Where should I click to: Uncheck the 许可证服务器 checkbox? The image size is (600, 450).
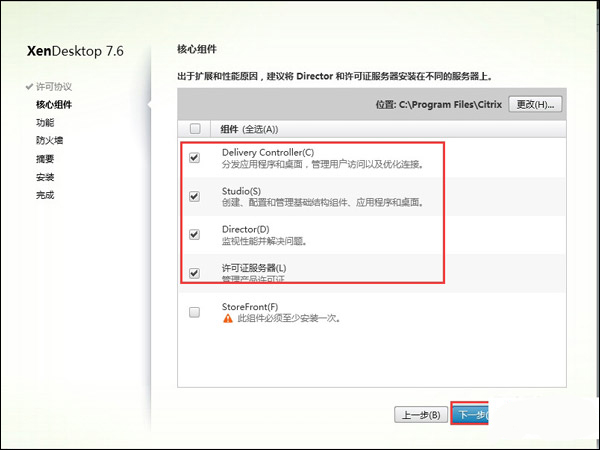(x=194, y=273)
